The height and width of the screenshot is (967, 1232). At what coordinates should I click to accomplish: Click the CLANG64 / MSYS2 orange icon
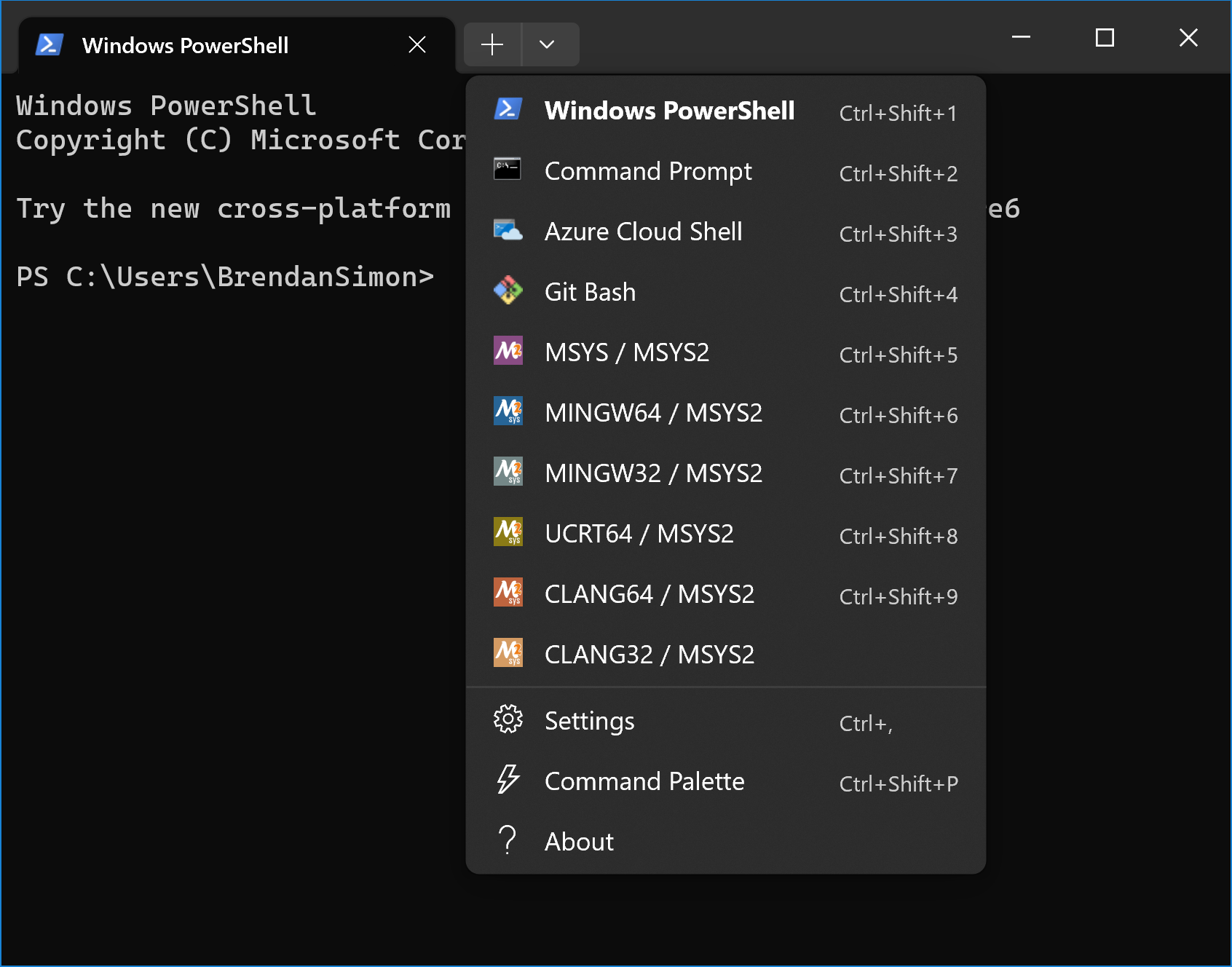coord(508,592)
